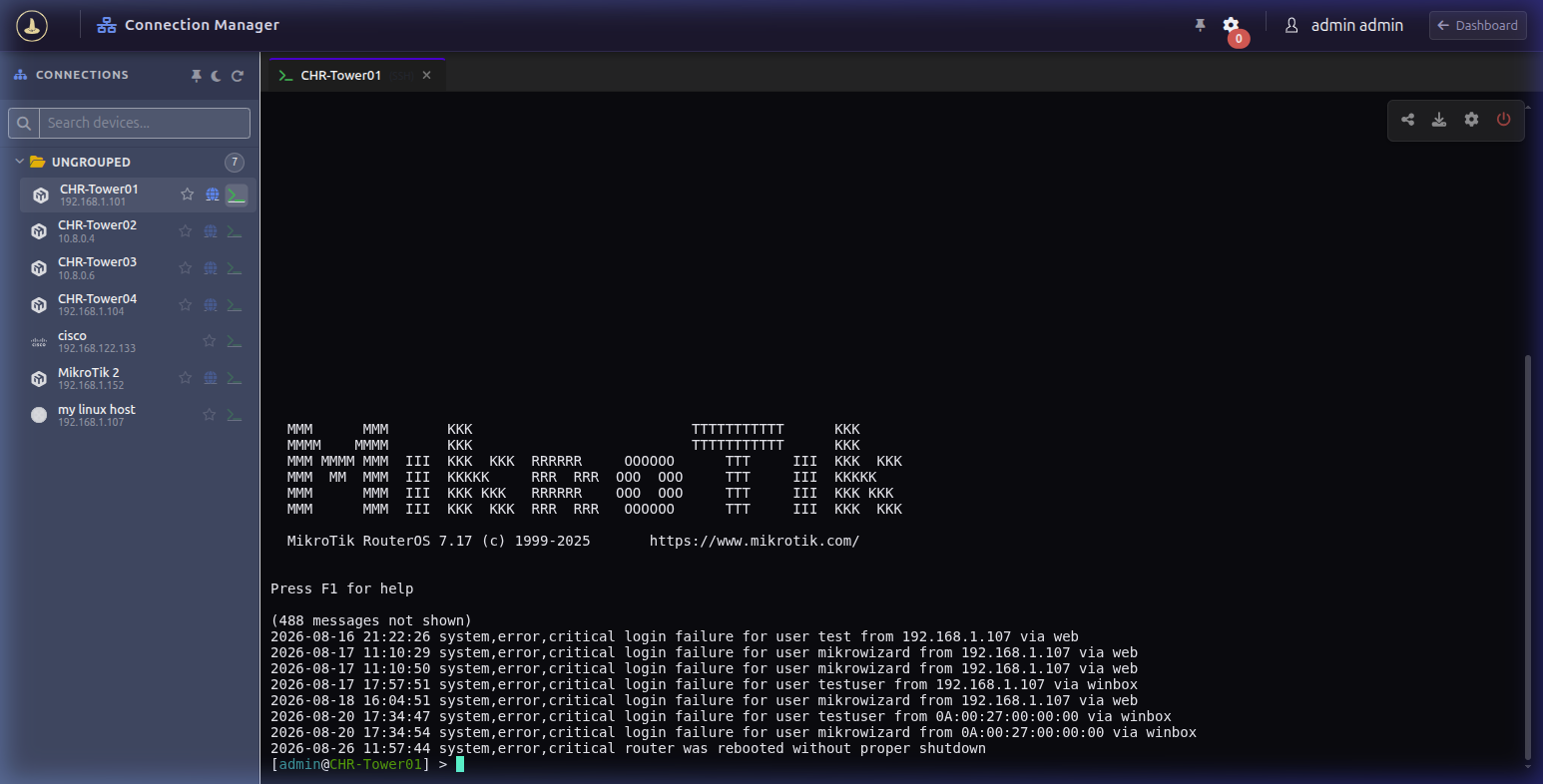
Task: Open terminal for CHR-Tower01
Action: click(x=237, y=195)
